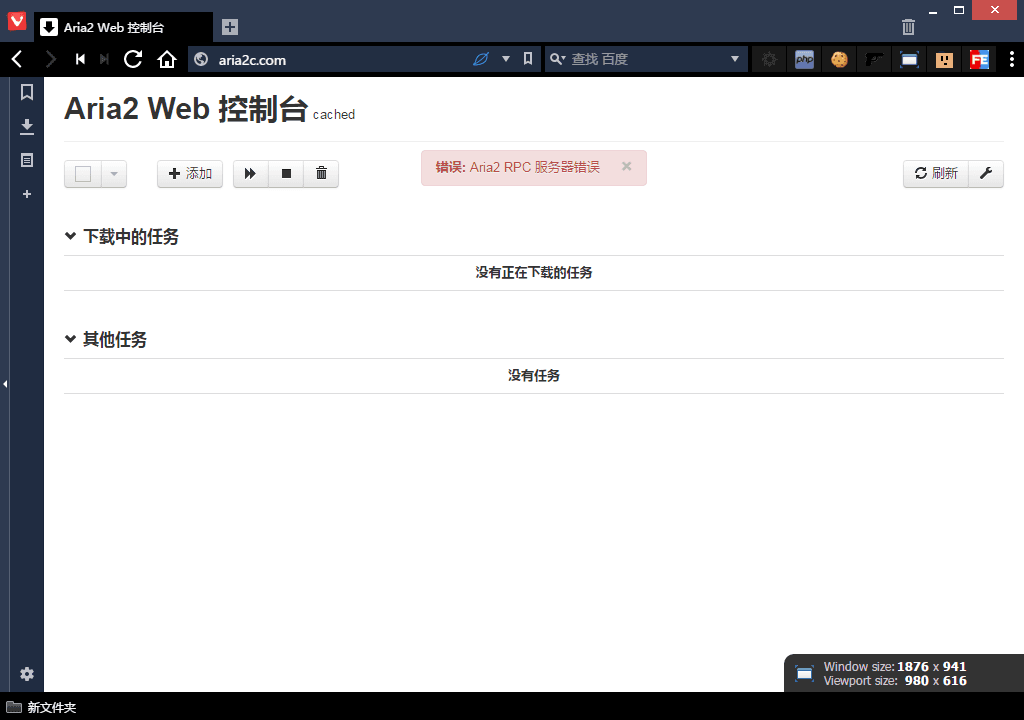The image size is (1024, 720).
Task: Start all tasks with double-arrow button
Action: (x=251, y=174)
